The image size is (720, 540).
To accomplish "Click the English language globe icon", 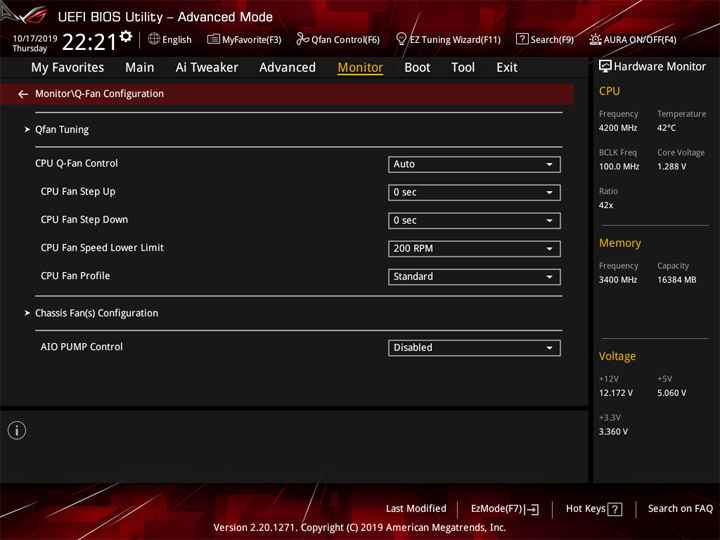I will [x=154, y=39].
